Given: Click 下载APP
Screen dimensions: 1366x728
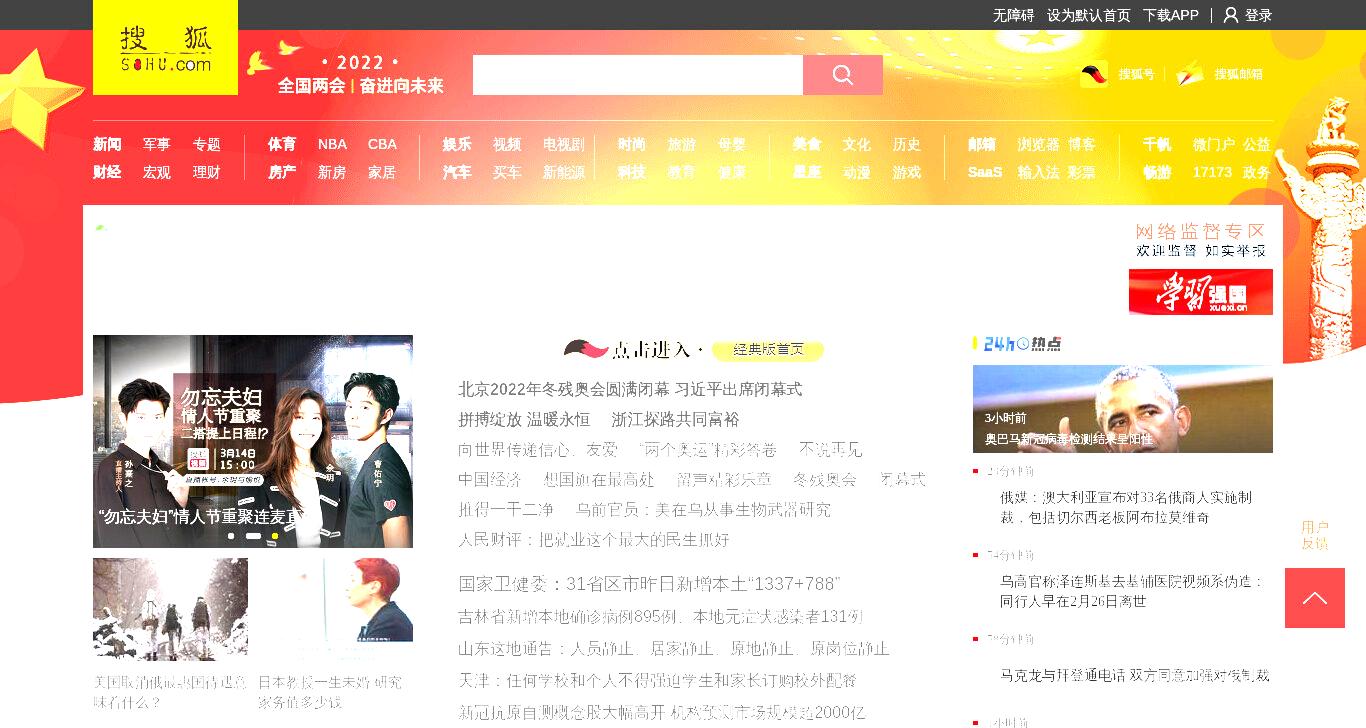Looking at the screenshot, I should [x=1171, y=15].
